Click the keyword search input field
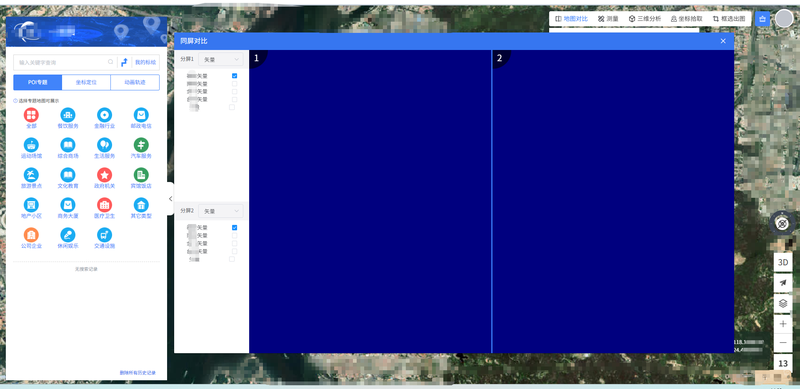This screenshot has height=389, width=800. [65, 62]
